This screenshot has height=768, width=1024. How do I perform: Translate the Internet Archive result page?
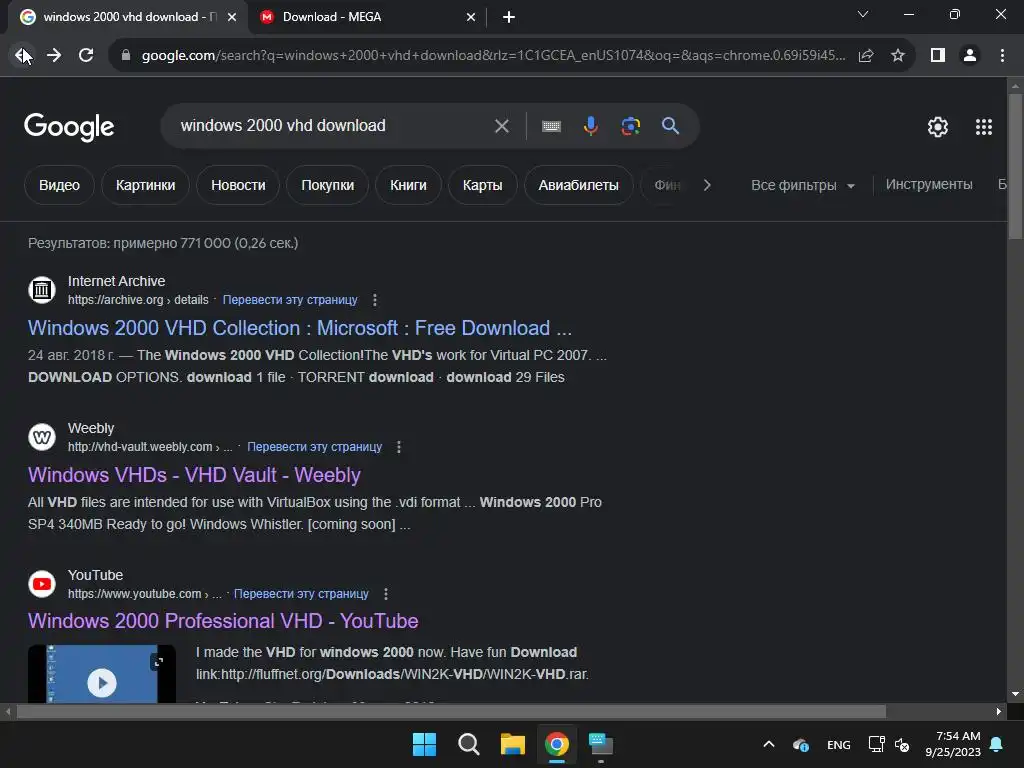290,300
